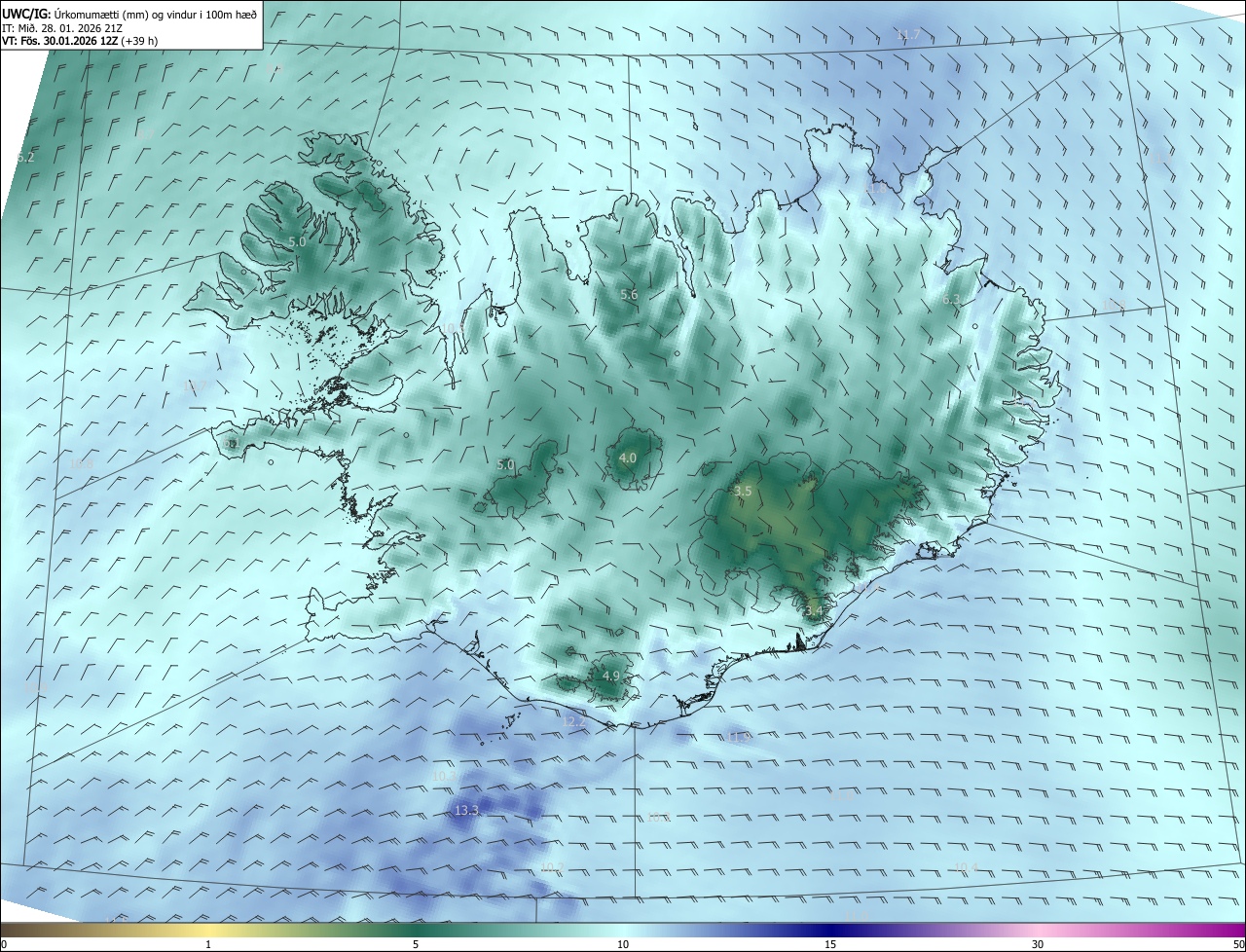The image size is (1246, 952).
Task: Click the 10 tick on the color scale
Action: [x=623, y=944]
